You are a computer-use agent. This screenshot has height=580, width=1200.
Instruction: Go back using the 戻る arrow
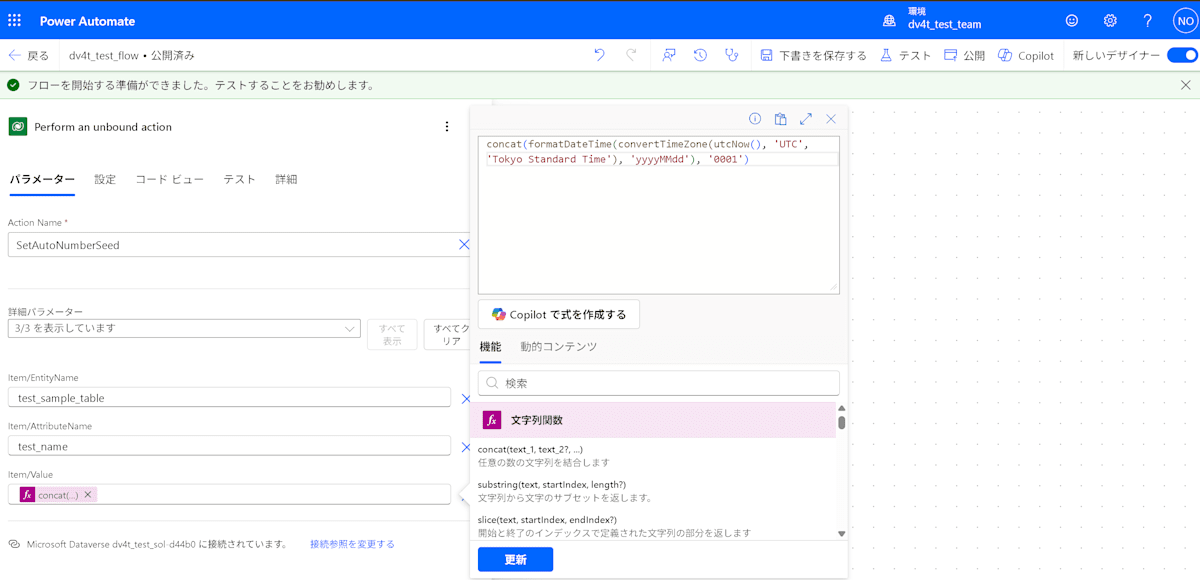coord(28,56)
